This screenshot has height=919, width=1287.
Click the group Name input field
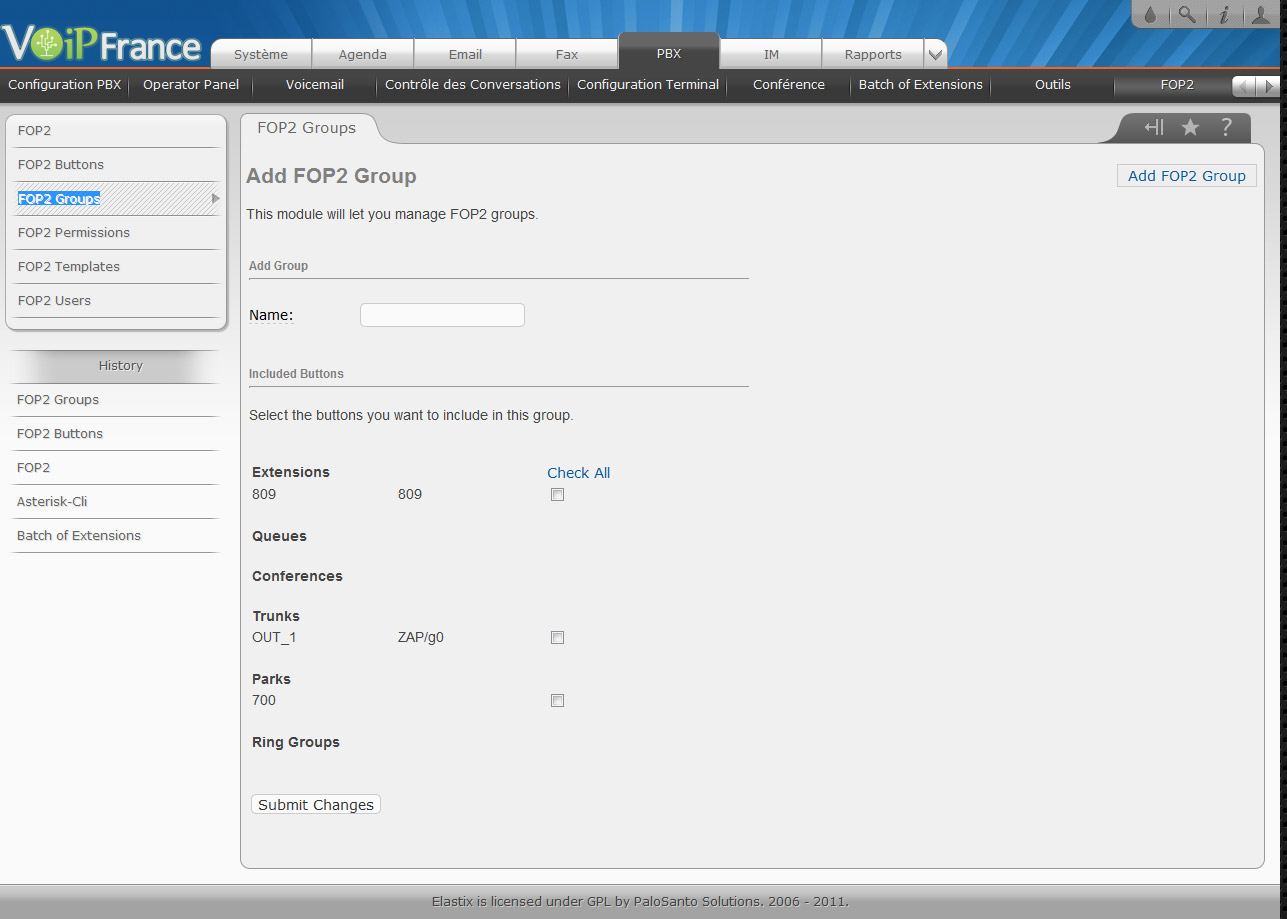442,315
